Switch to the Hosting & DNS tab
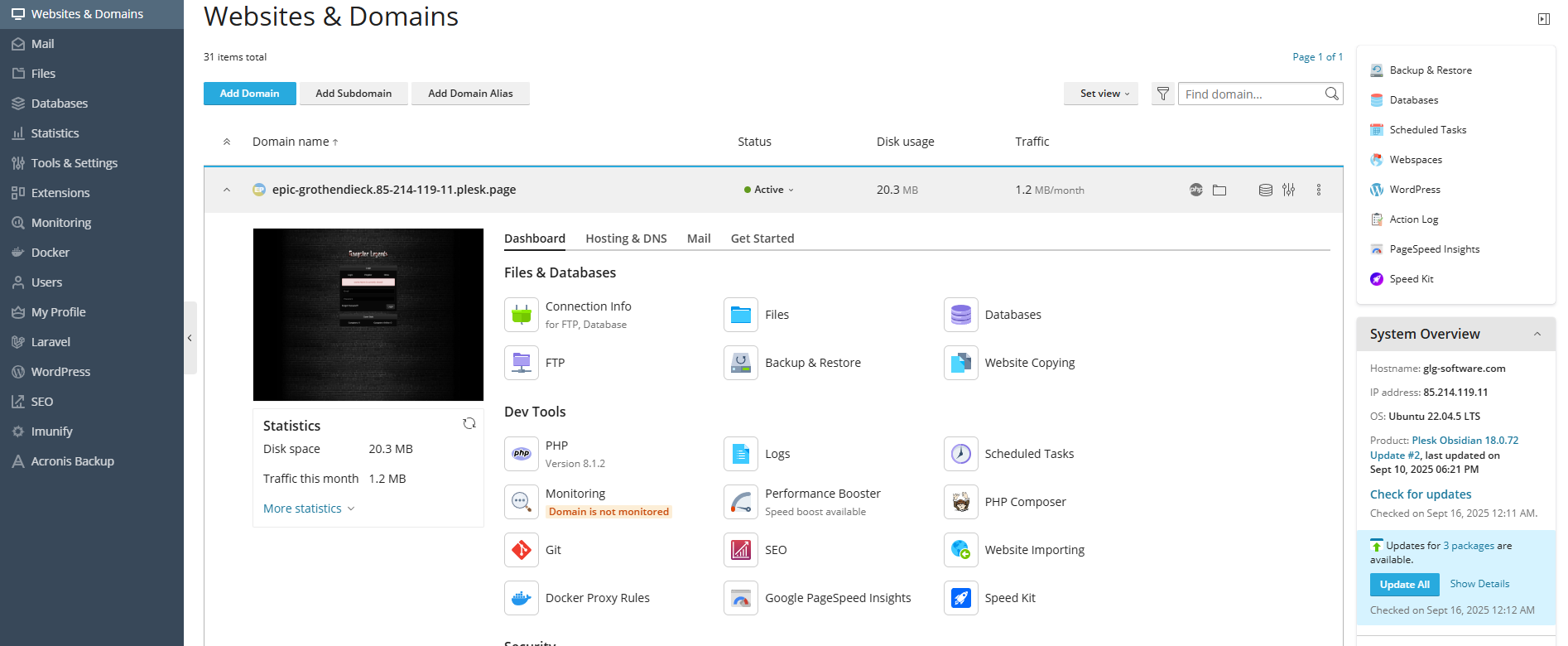 pyautogui.click(x=626, y=239)
